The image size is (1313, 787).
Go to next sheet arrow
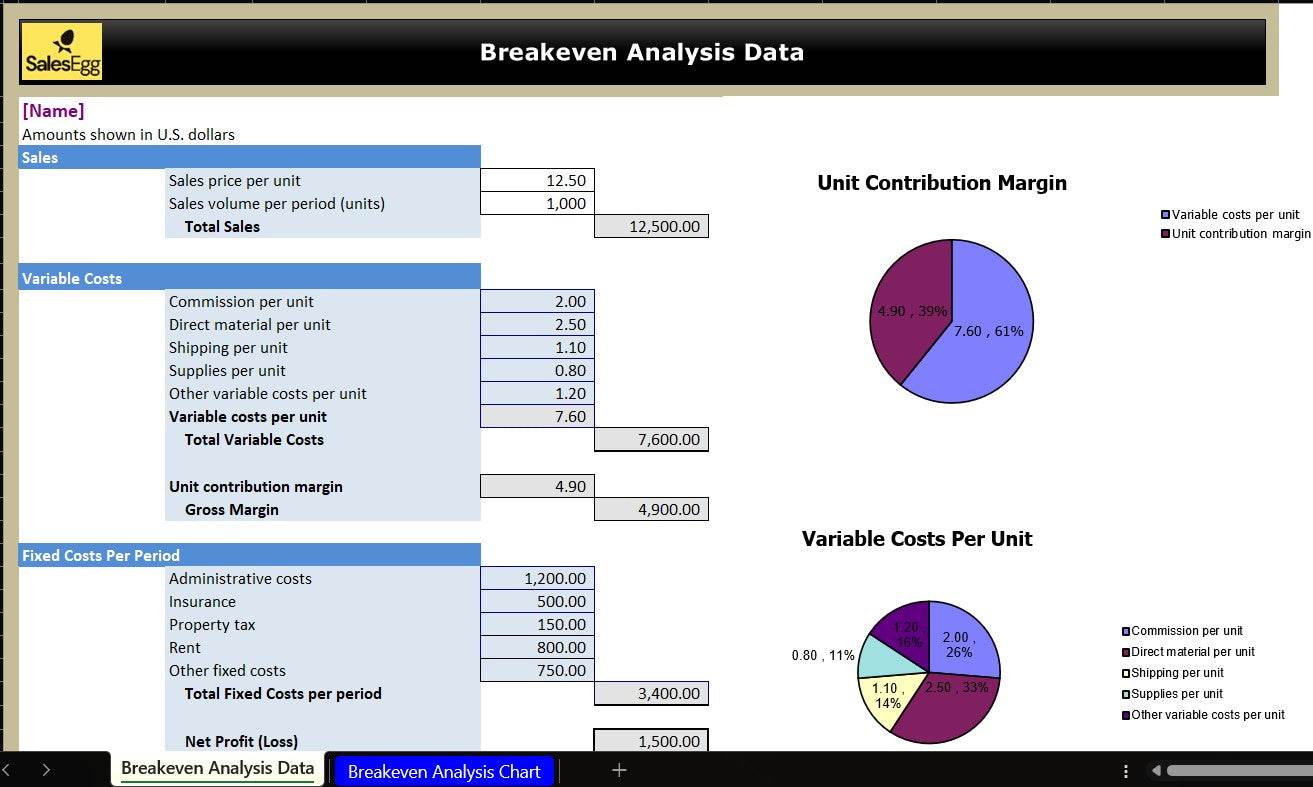tap(46, 770)
